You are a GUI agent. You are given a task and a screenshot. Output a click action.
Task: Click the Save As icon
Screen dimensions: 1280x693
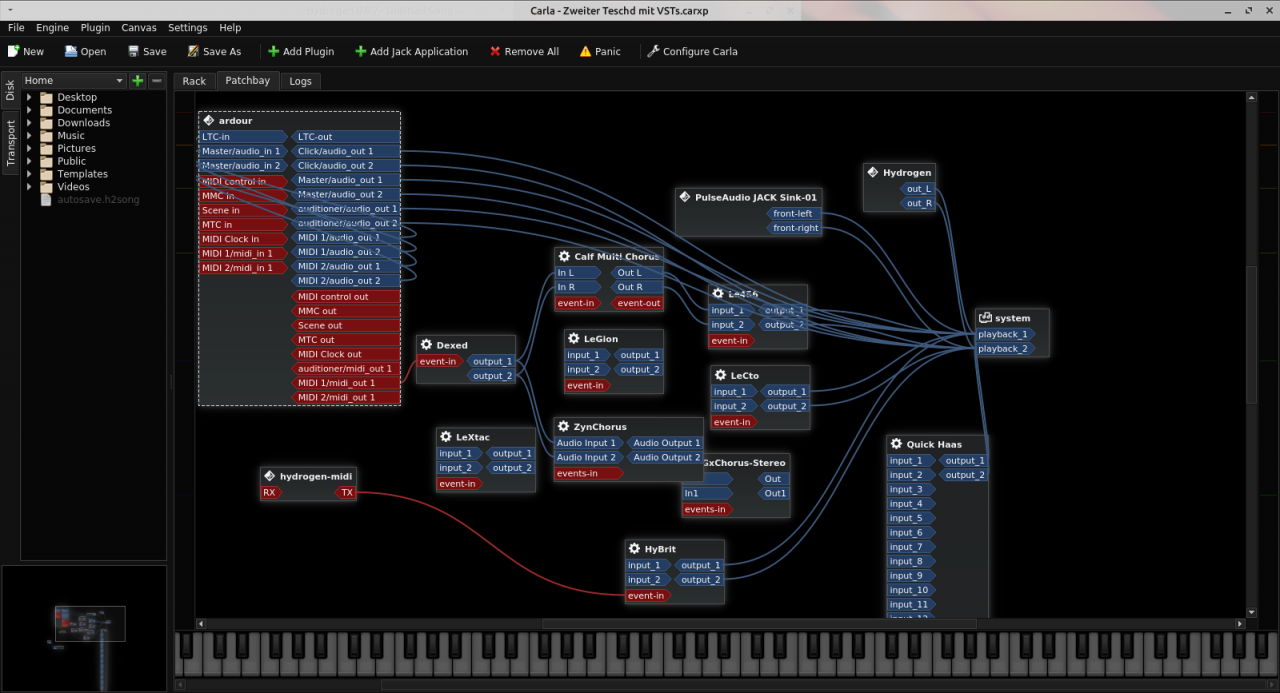(193, 51)
